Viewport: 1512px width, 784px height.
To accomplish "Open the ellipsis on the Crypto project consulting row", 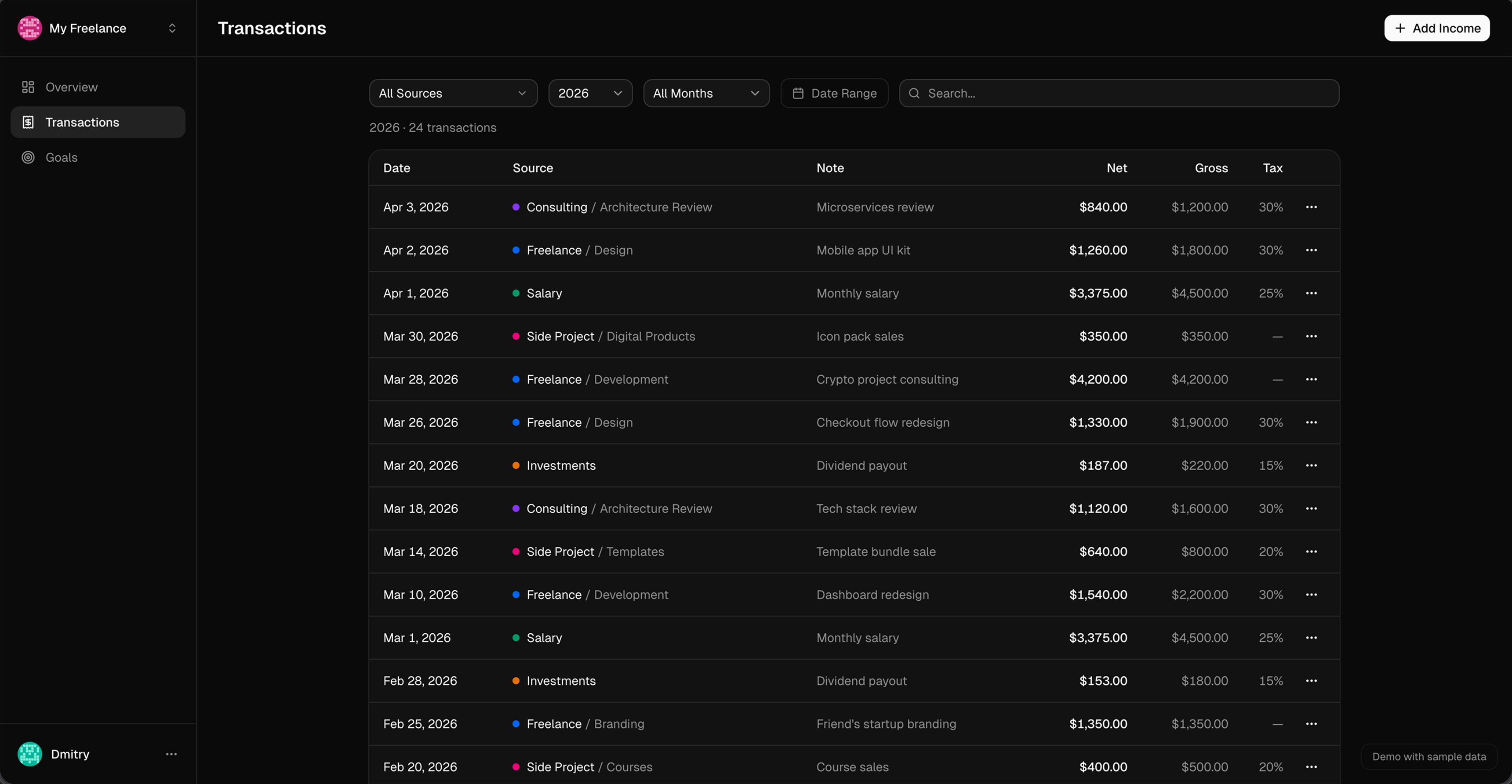I will [1312, 379].
